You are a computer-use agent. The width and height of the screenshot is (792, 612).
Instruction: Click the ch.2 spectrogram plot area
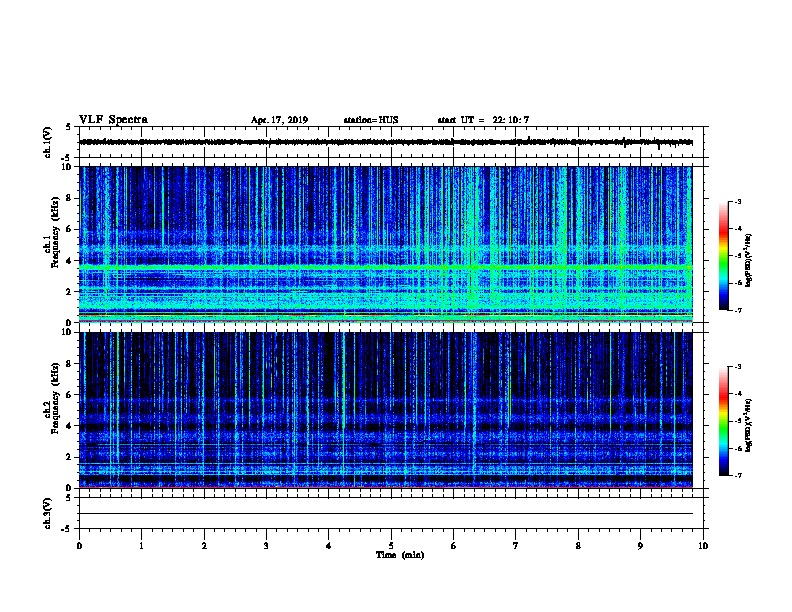click(386, 410)
